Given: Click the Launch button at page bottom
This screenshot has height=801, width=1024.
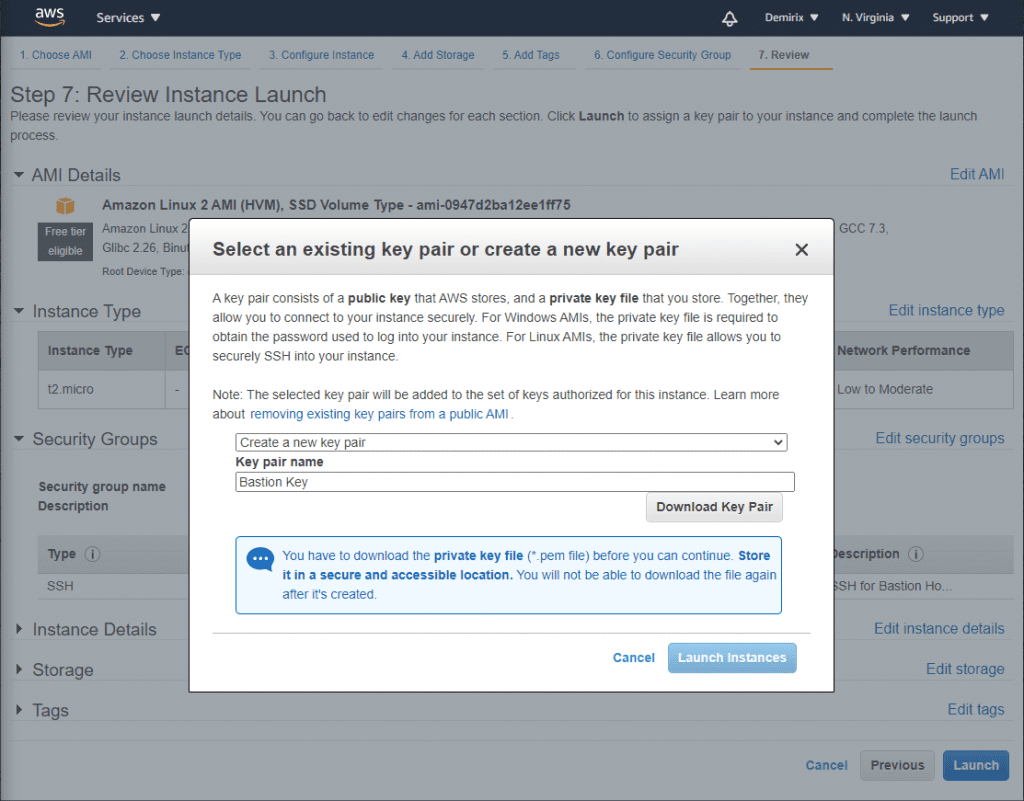Looking at the screenshot, I should coord(975,765).
